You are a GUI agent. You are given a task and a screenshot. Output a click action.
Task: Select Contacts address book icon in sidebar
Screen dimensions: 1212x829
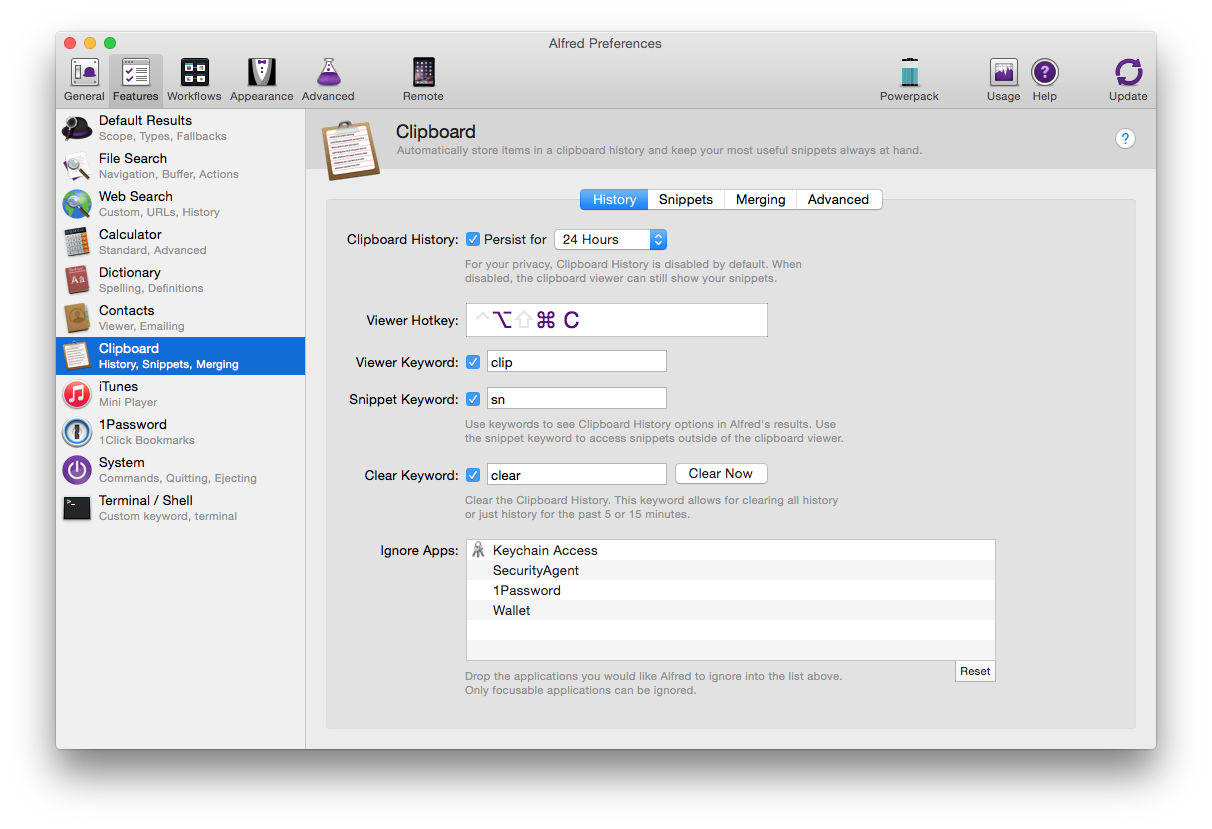click(x=77, y=318)
